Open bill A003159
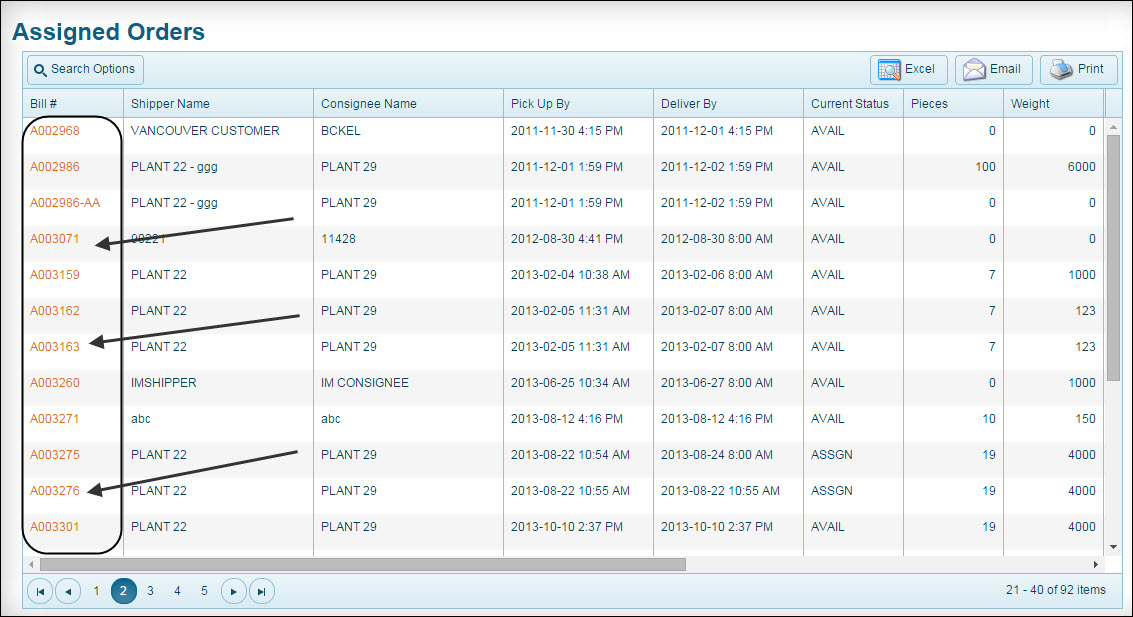This screenshot has height=617, width=1133. [x=55, y=275]
